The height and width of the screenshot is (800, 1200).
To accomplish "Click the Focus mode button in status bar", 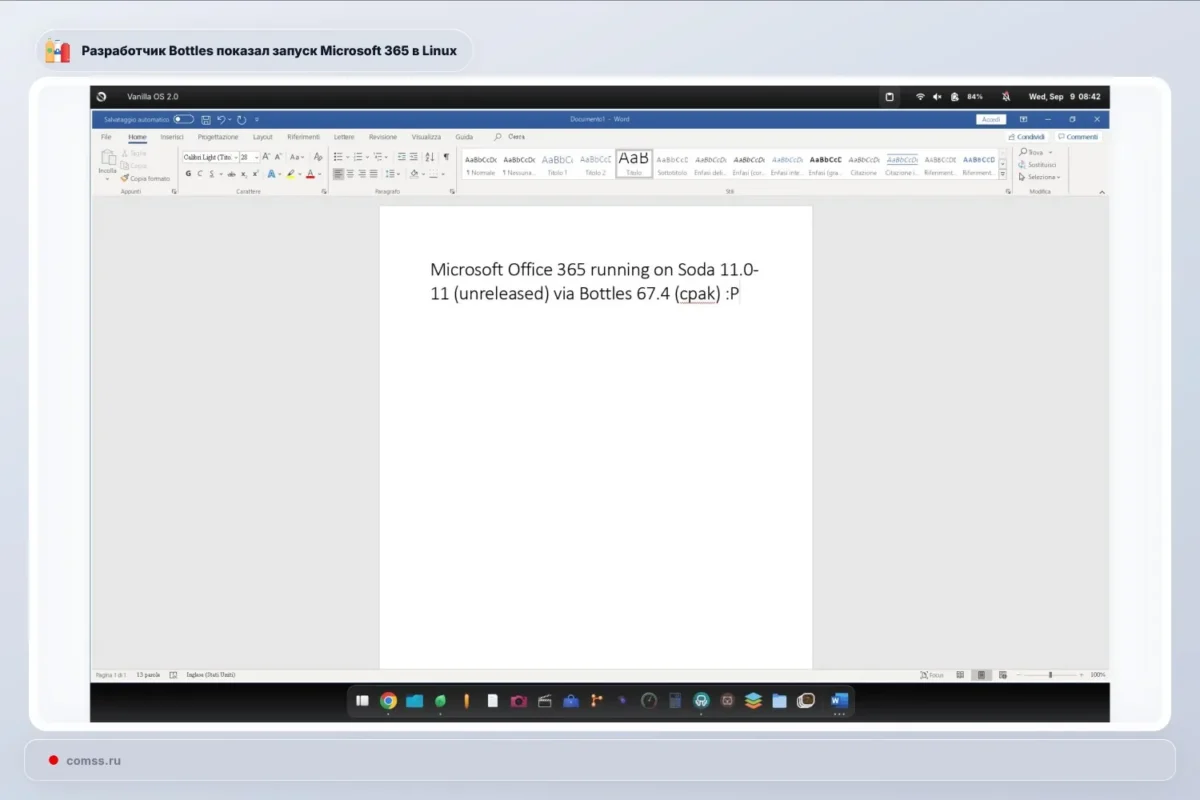I will pos(932,675).
